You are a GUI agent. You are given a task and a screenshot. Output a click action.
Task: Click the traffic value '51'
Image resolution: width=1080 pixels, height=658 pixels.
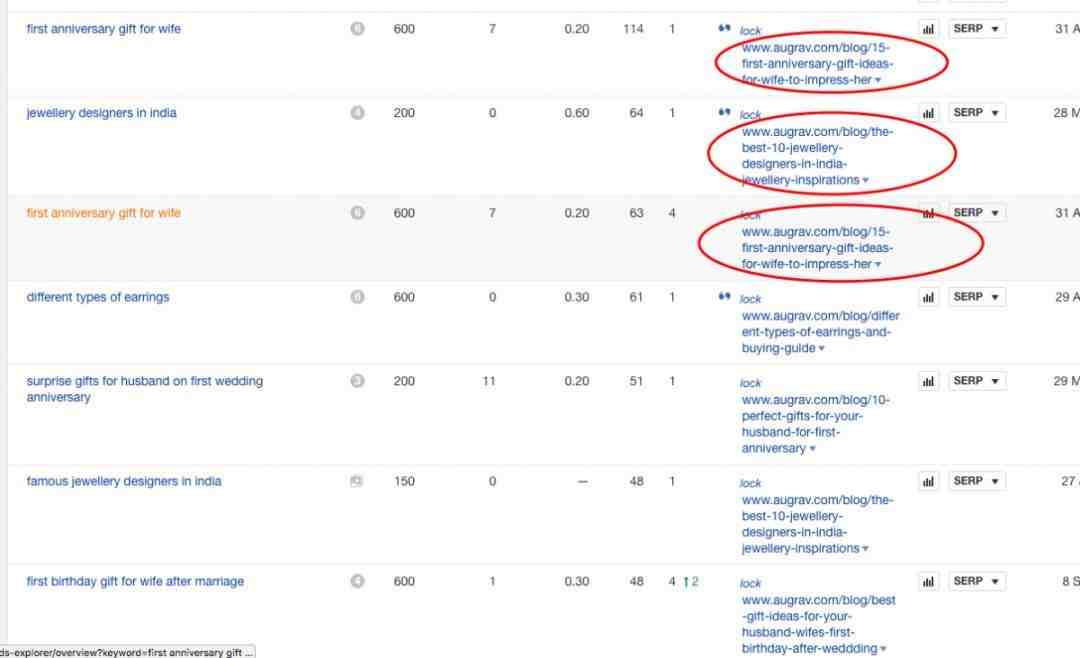click(636, 382)
